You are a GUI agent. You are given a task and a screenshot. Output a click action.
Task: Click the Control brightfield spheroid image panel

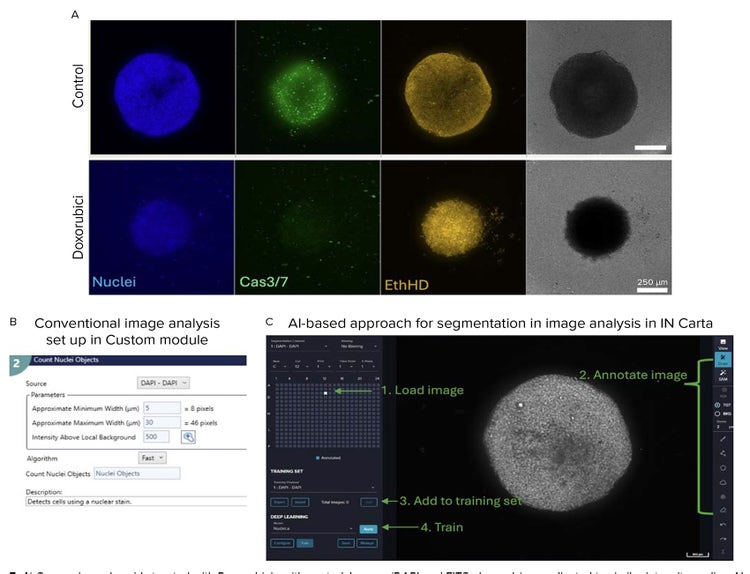click(599, 87)
